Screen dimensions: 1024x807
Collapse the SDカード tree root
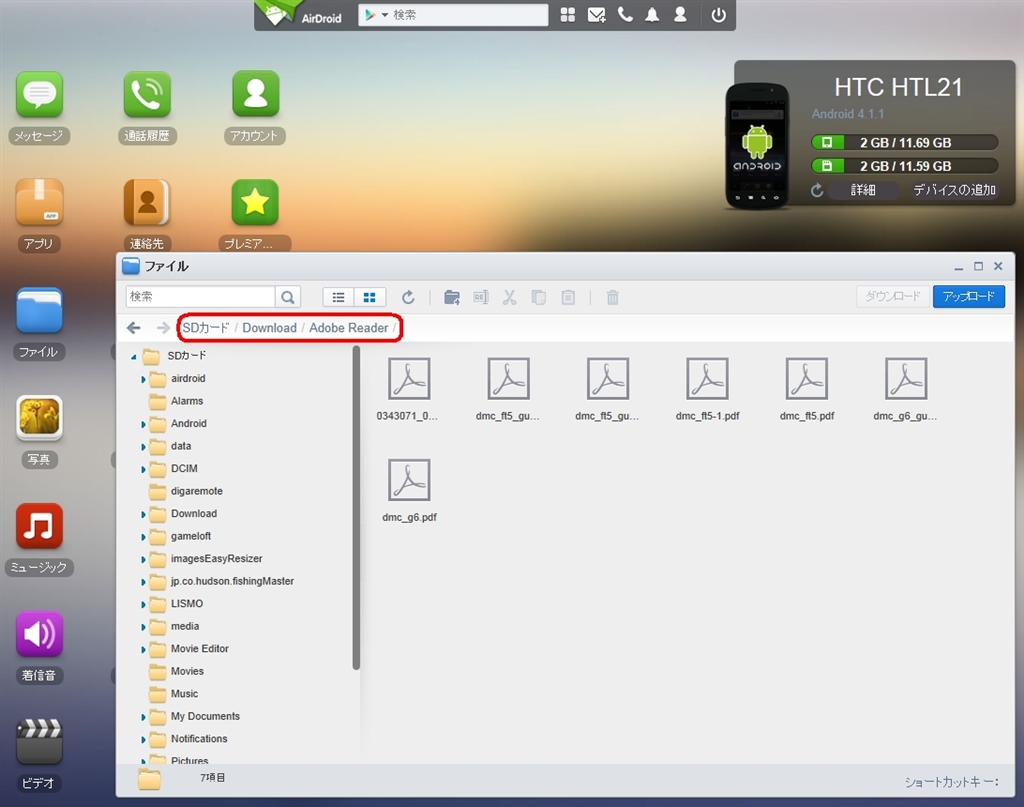click(134, 356)
